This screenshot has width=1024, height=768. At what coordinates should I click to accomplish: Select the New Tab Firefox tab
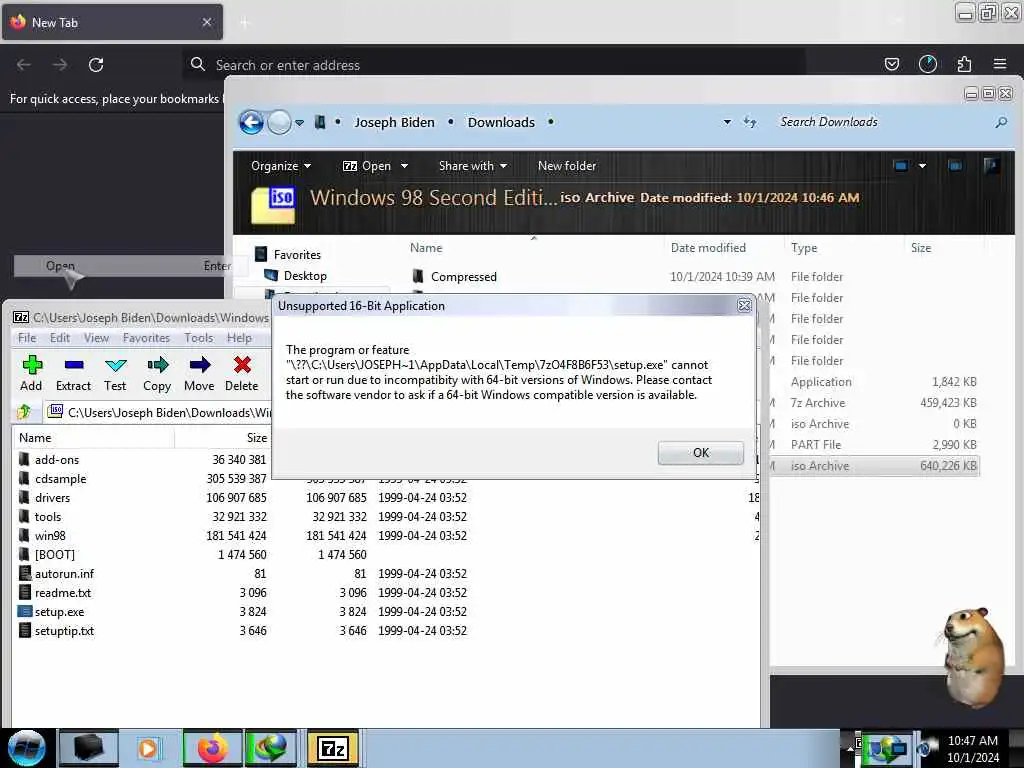click(112, 22)
